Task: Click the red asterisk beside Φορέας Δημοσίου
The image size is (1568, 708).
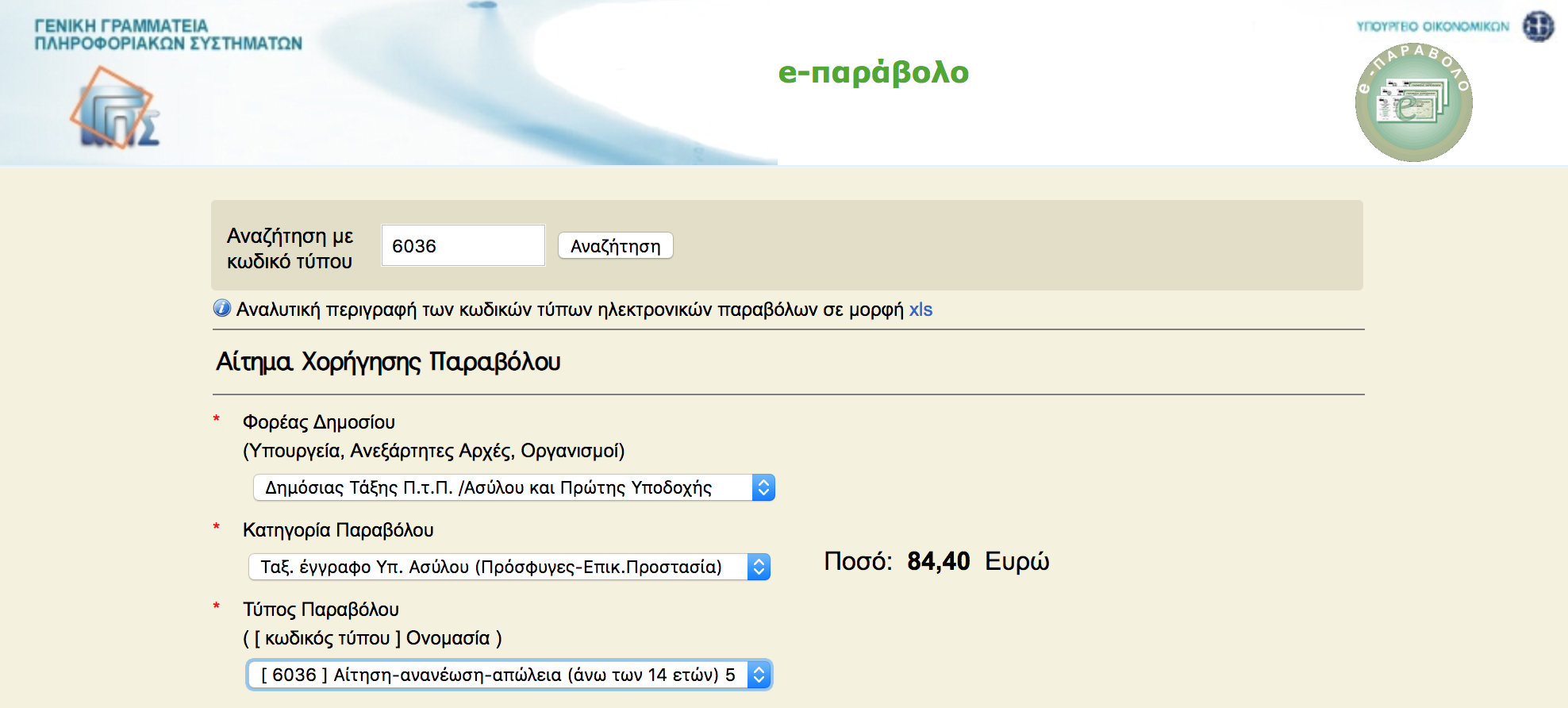Action: [x=216, y=420]
